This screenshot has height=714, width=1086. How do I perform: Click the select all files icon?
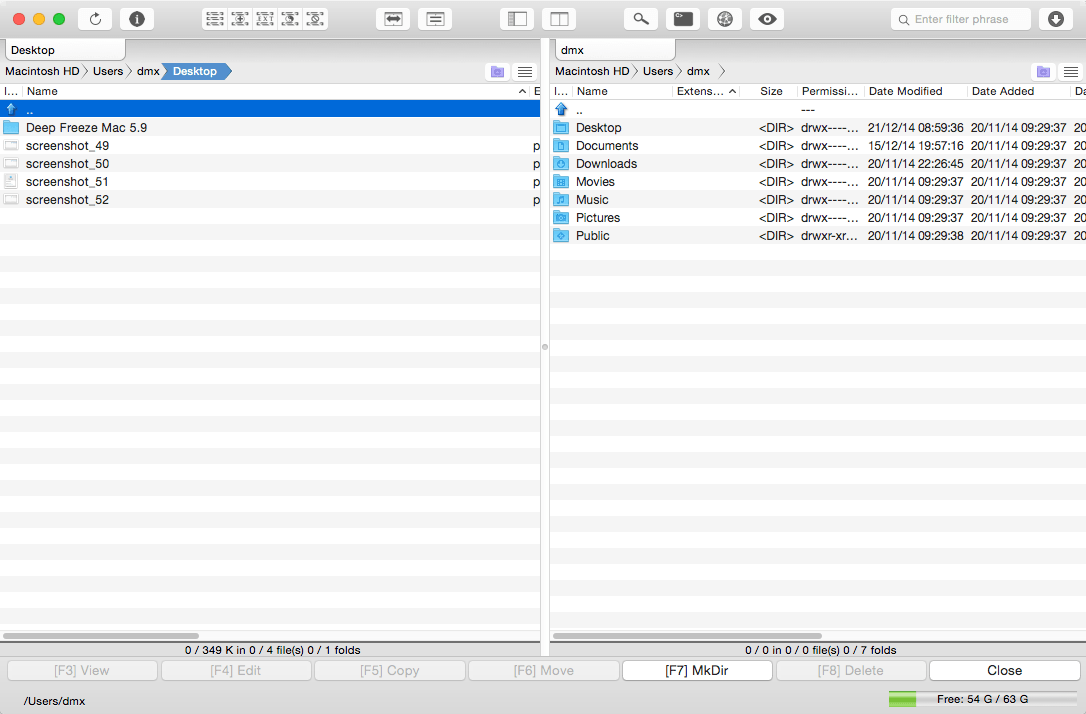[x=215, y=19]
